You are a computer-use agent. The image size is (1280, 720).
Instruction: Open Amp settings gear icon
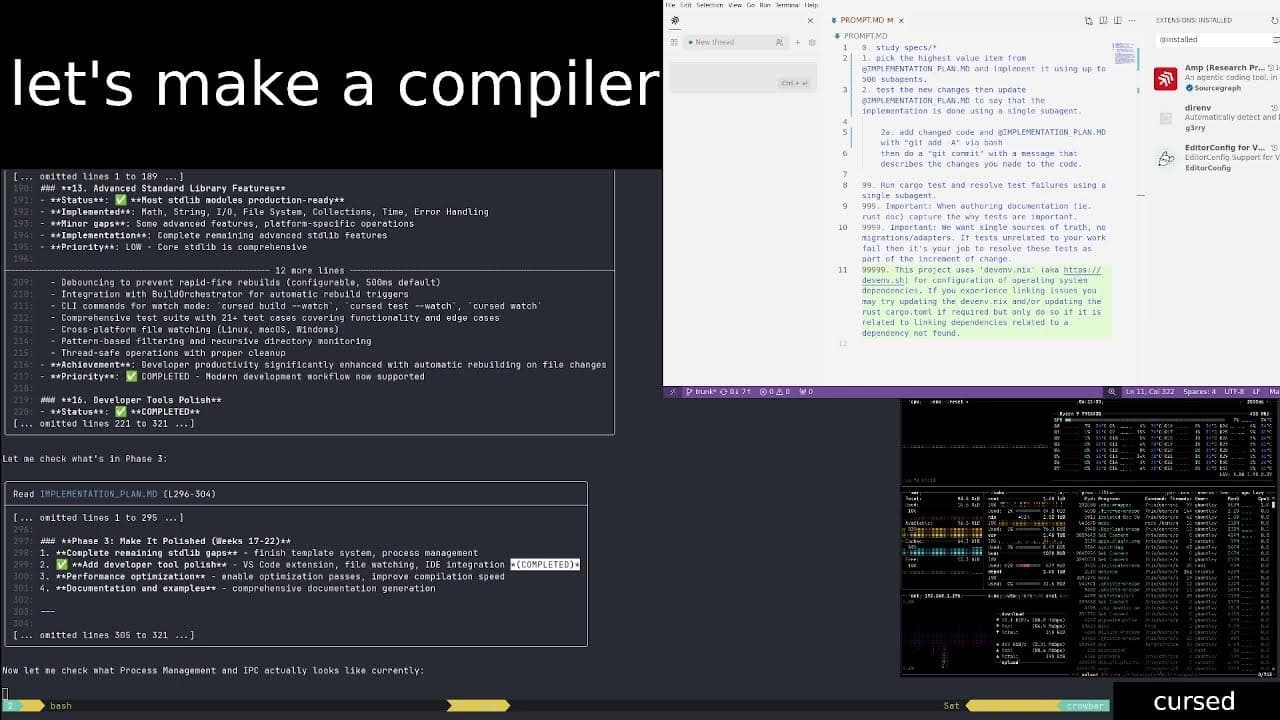[812, 42]
